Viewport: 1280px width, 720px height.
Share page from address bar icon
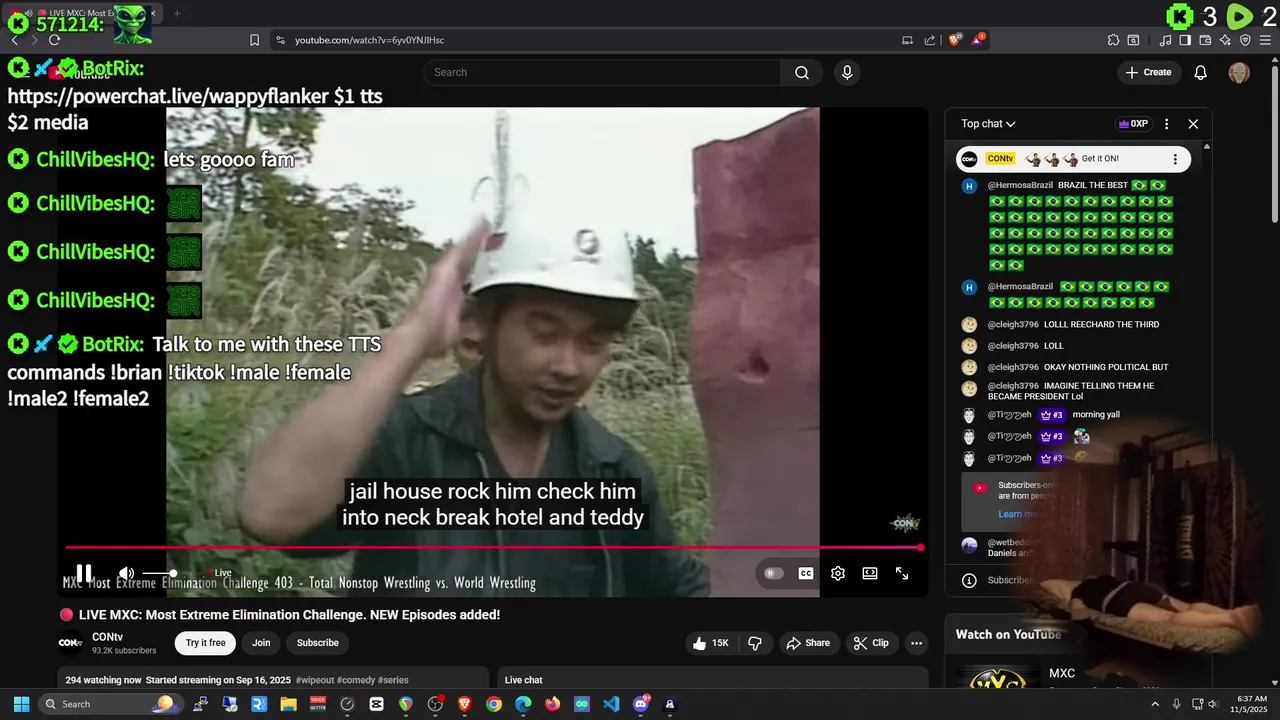(x=930, y=40)
